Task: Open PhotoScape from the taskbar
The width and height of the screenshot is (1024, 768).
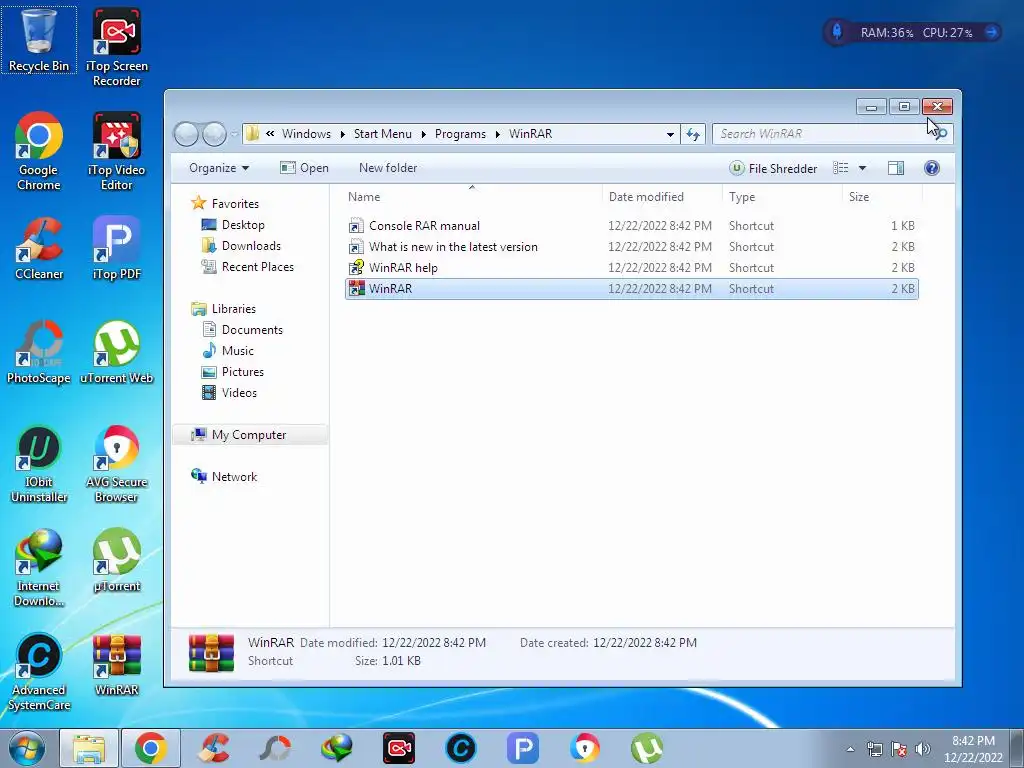Action: (x=275, y=748)
